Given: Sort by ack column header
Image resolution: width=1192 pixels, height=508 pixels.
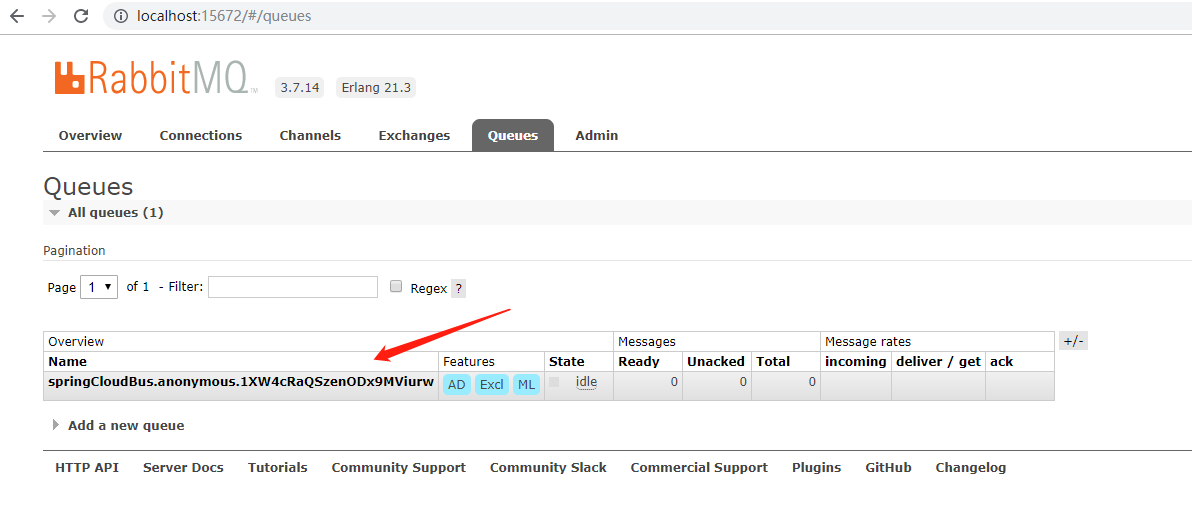Looking at the screenshot, I should 1002,361.
